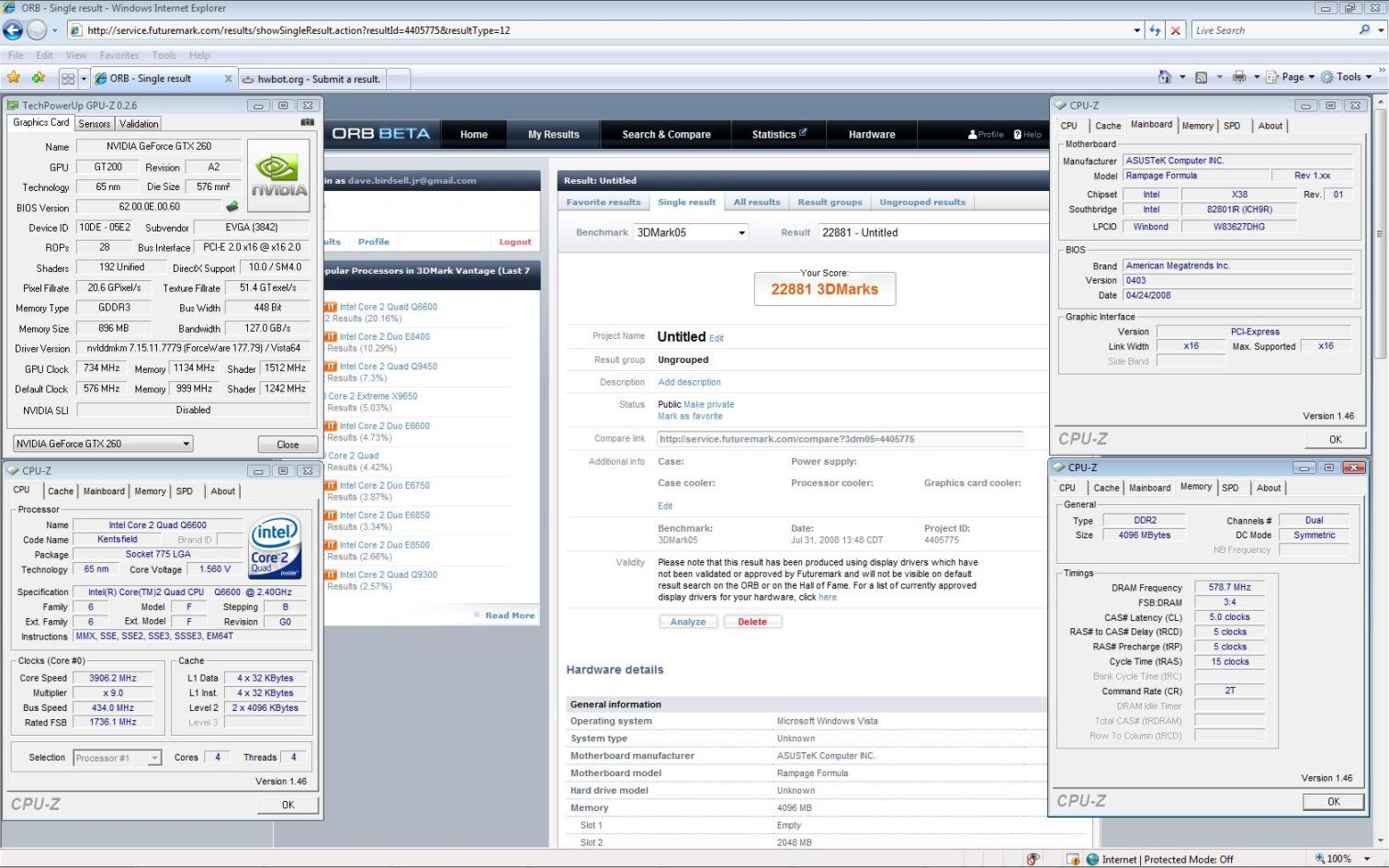Open the address bar history dropdown
Image resolution: width=1389 pixels, height=868 pixels.
click(x=1137, y=30)
